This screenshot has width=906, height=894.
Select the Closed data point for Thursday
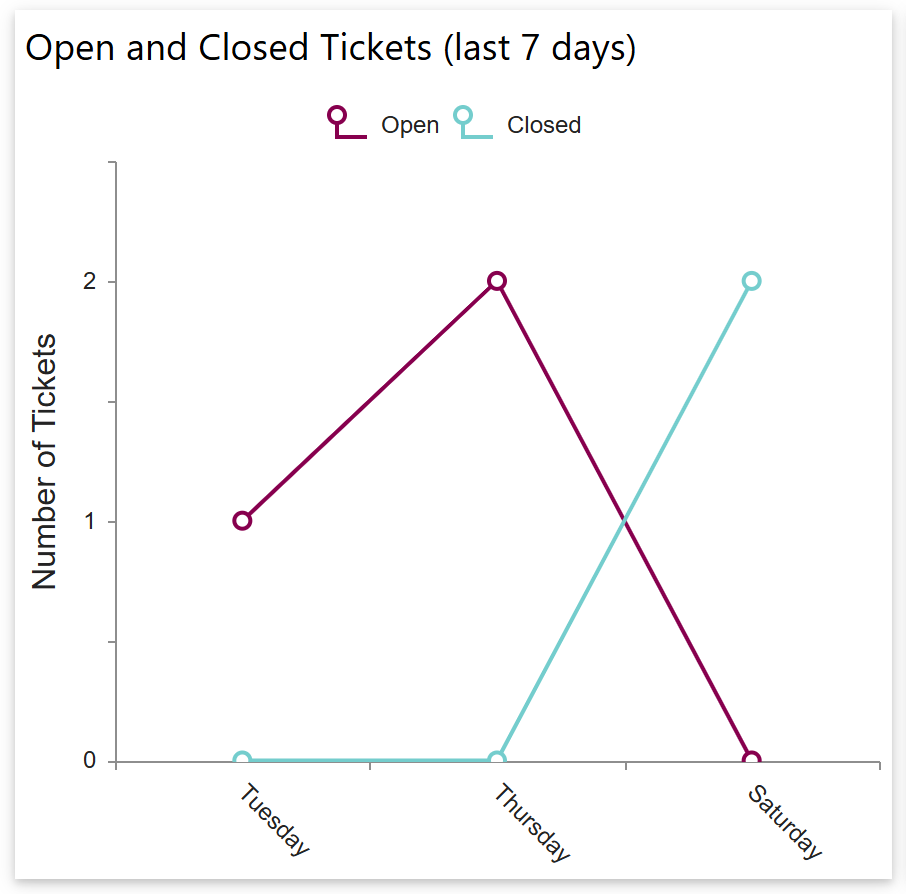pyautogui.click(x=497, y=760)
